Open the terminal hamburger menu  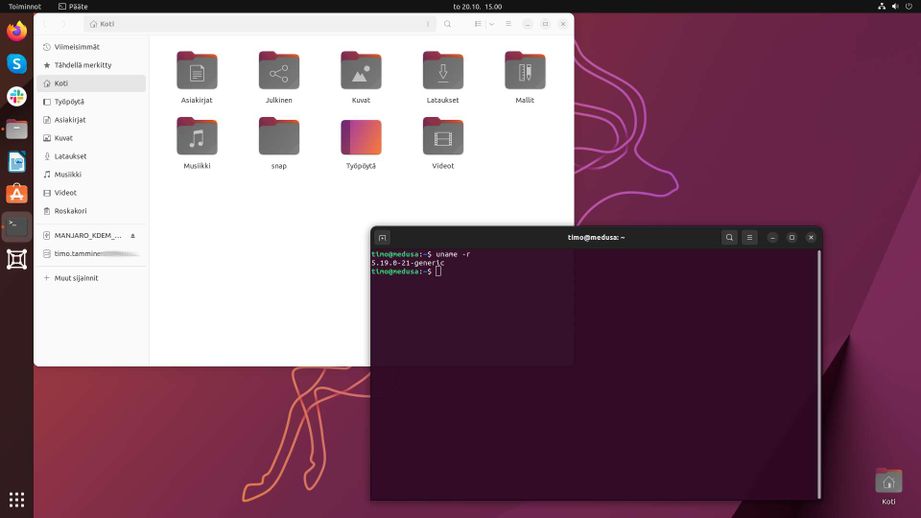(x=749, y=237)
